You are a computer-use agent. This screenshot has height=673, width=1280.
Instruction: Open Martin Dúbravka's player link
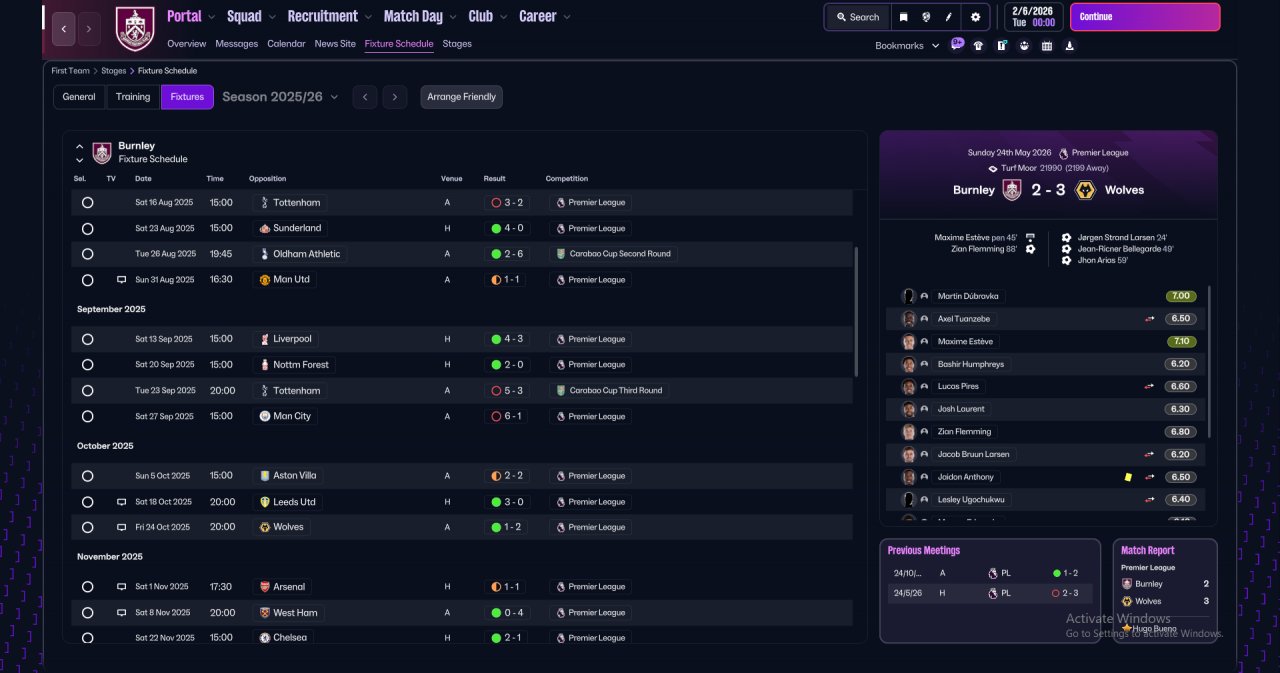[x=967, y=296]
